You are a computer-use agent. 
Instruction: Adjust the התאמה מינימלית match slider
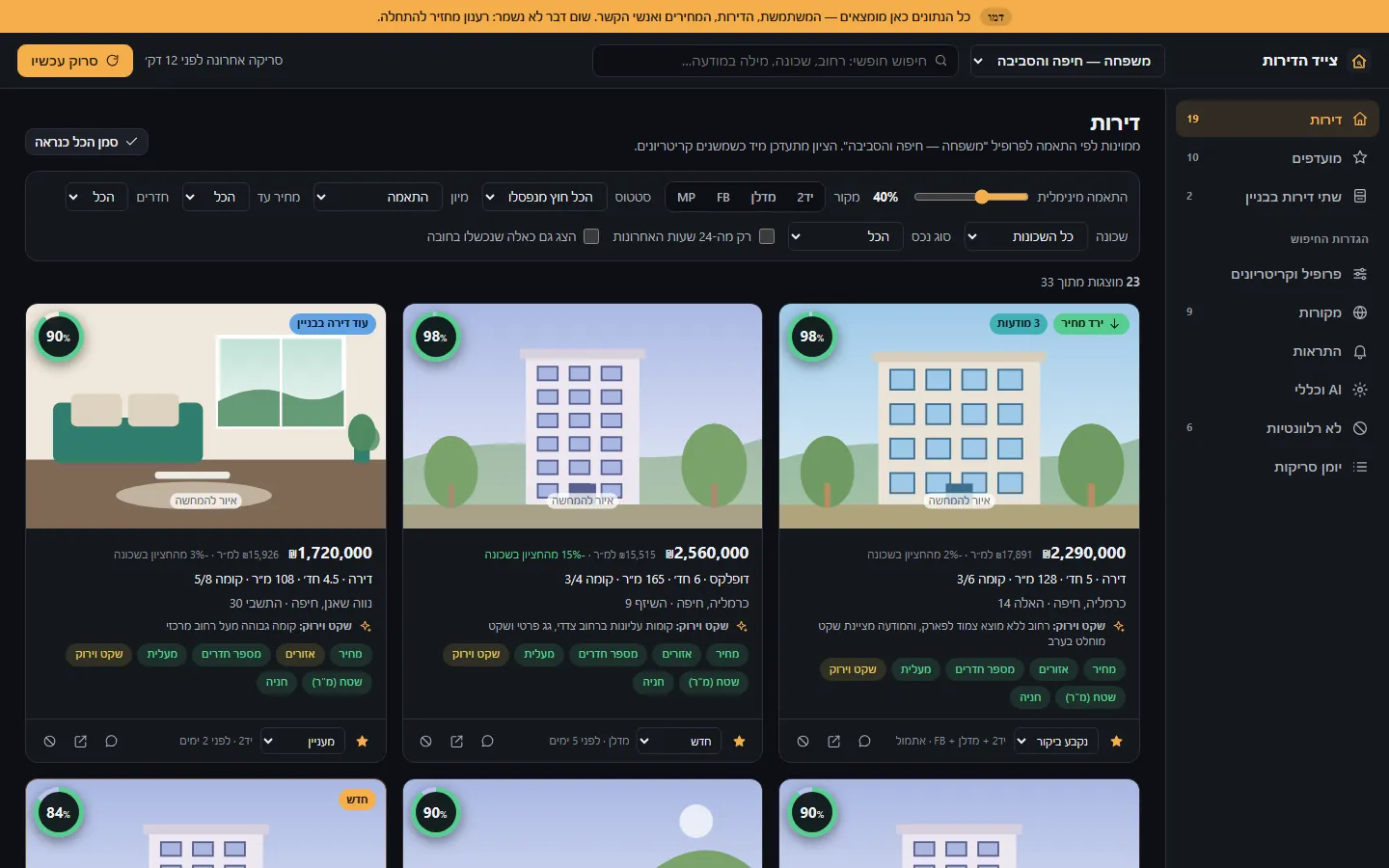pyautogui.click(x=971, y=197)
